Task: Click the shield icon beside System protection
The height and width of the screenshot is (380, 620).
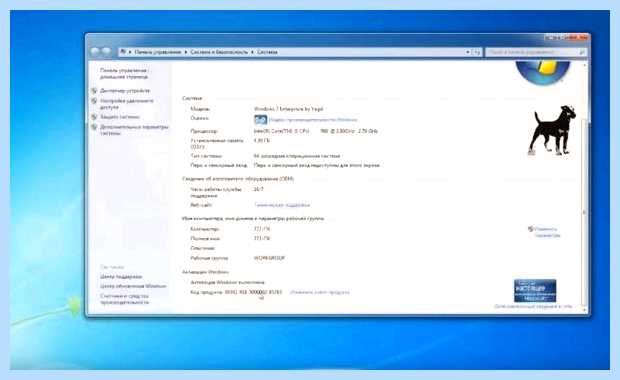Action: pyautogui.click(x=94, y=117)
